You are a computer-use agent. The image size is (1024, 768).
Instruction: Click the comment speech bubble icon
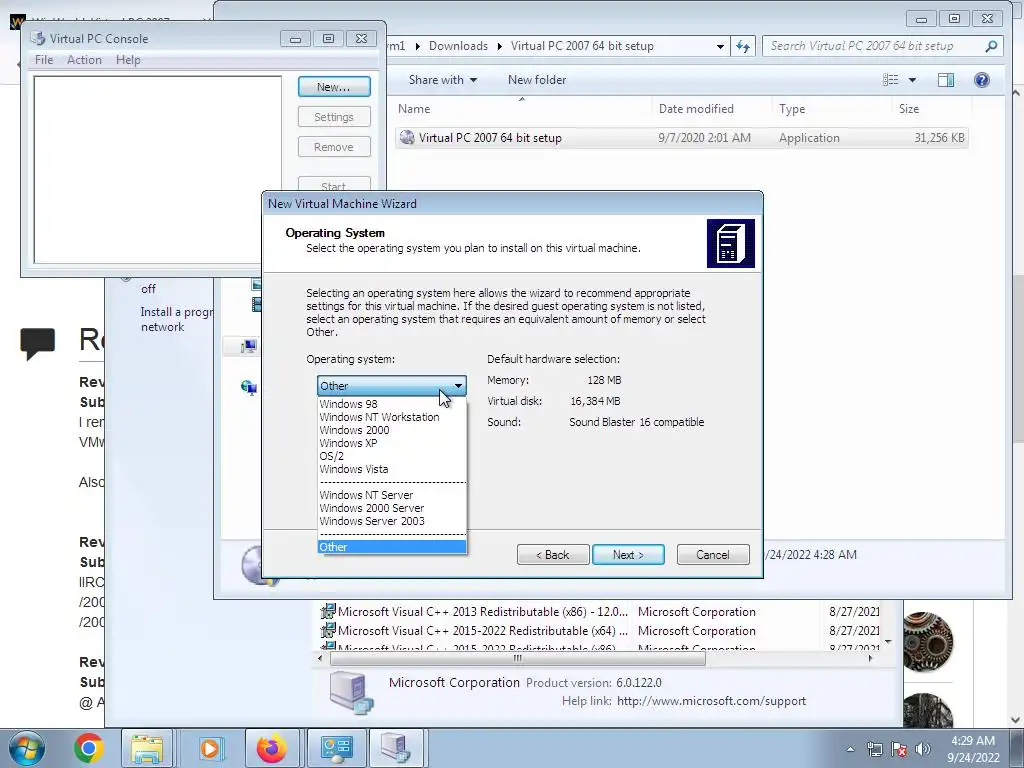click(x=38, y=344)
